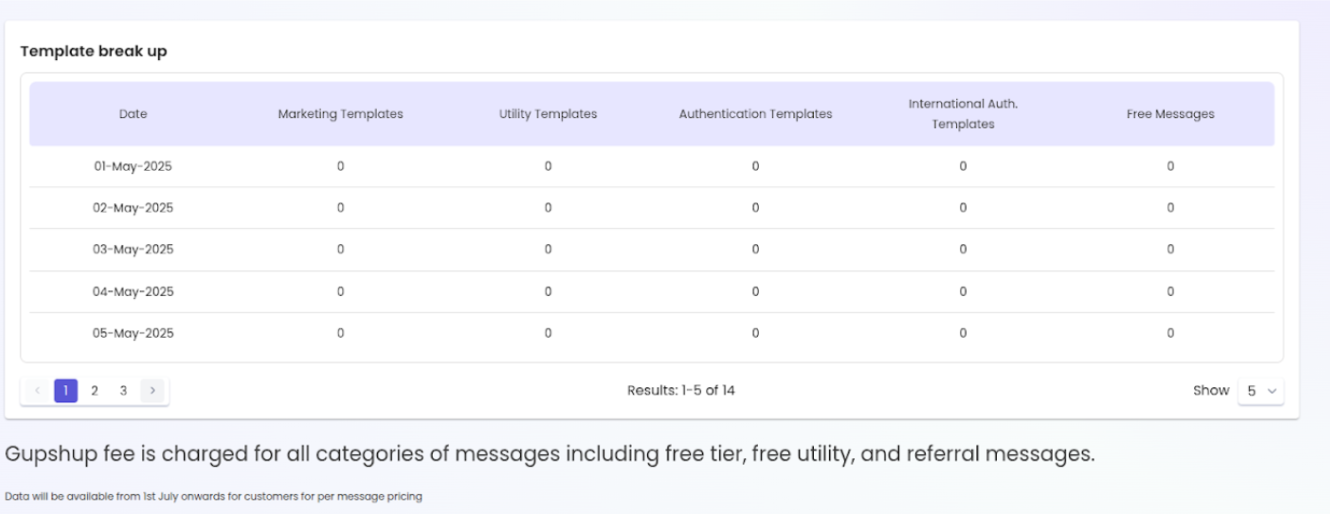The width and height of the screenshot is (1330, 514).
Task: Select pagination page 1
Action: click(x=66, y=391)
